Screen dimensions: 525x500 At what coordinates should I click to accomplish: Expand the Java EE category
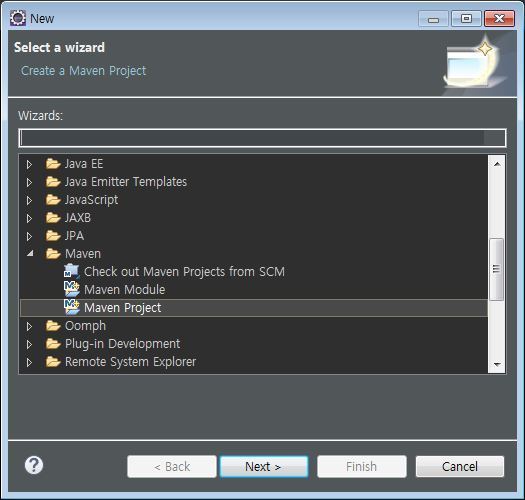tap(29, 164)
